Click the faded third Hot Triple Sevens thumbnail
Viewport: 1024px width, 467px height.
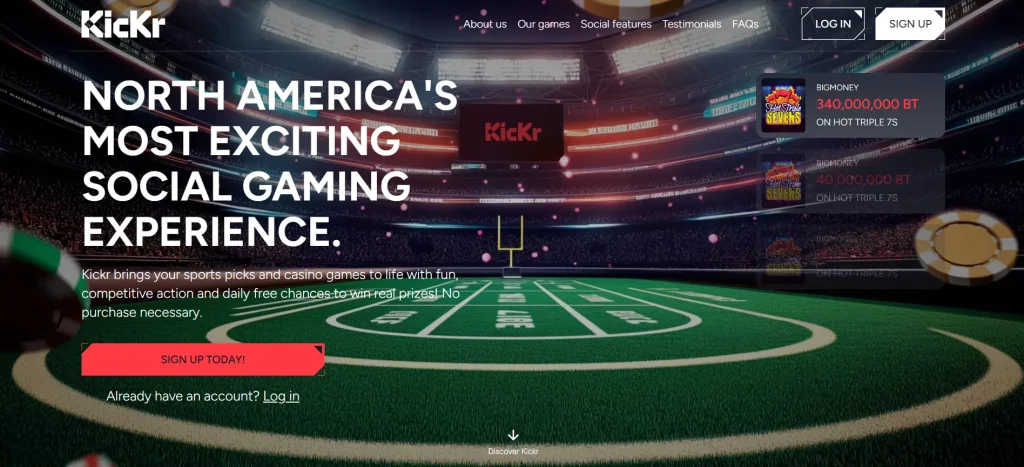coord(783,257)
